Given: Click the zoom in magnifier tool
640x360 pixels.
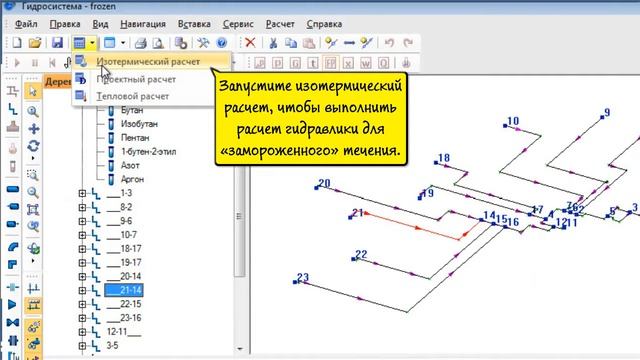Looking at the screenshot, I should 33,111.
